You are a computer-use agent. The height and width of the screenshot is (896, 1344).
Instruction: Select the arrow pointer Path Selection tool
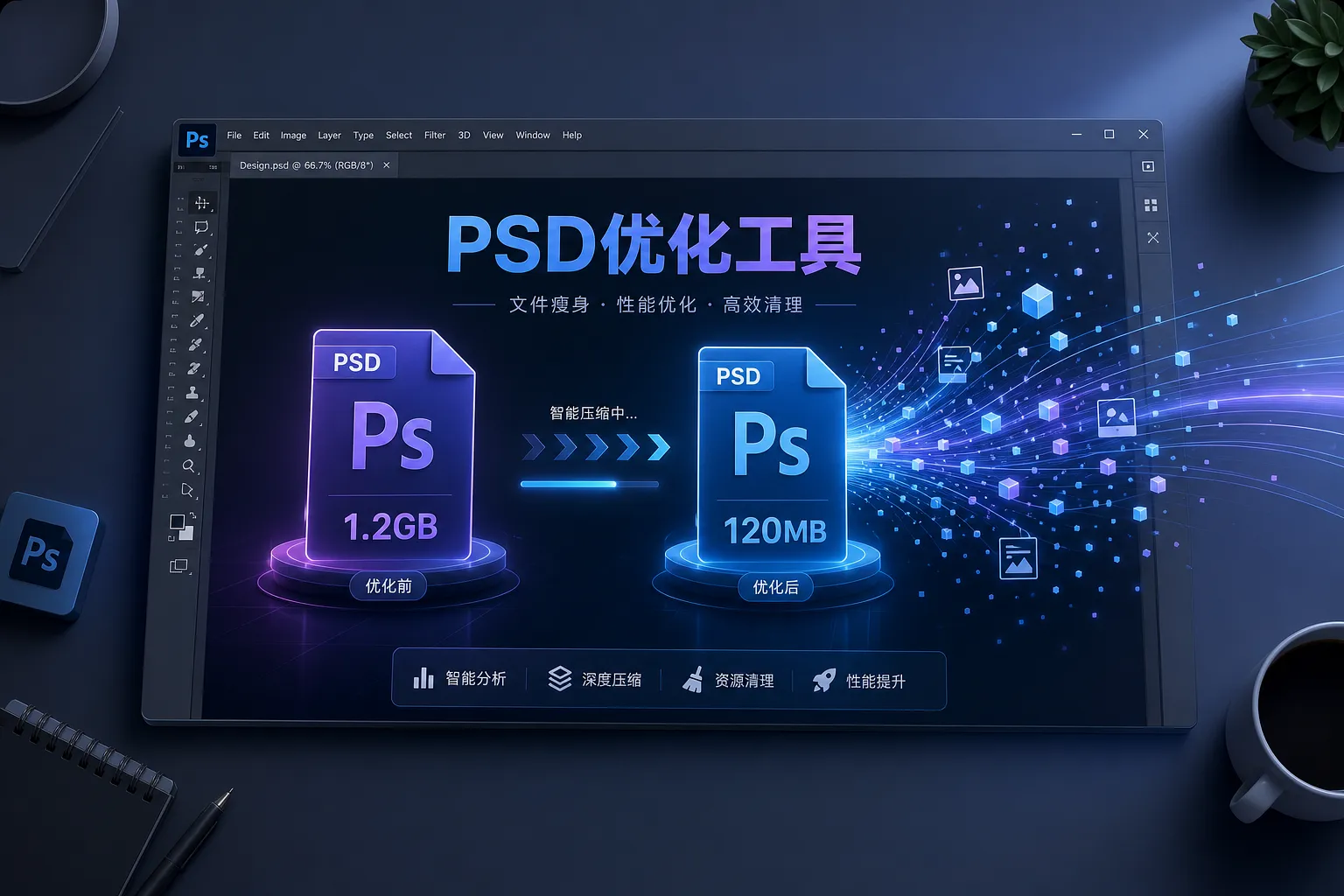(187, 490)
